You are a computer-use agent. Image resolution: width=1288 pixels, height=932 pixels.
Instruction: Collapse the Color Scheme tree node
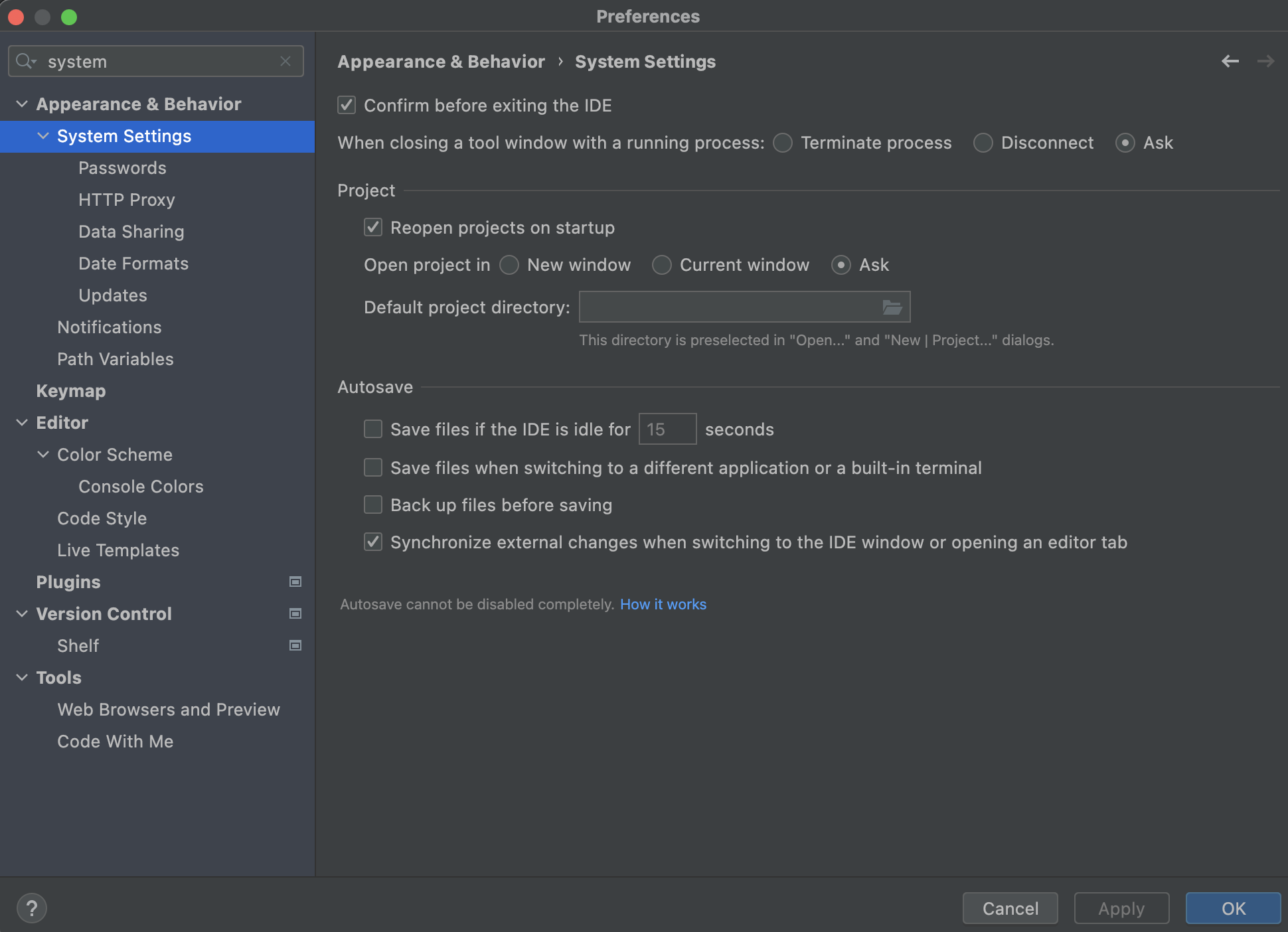(43, 455)
